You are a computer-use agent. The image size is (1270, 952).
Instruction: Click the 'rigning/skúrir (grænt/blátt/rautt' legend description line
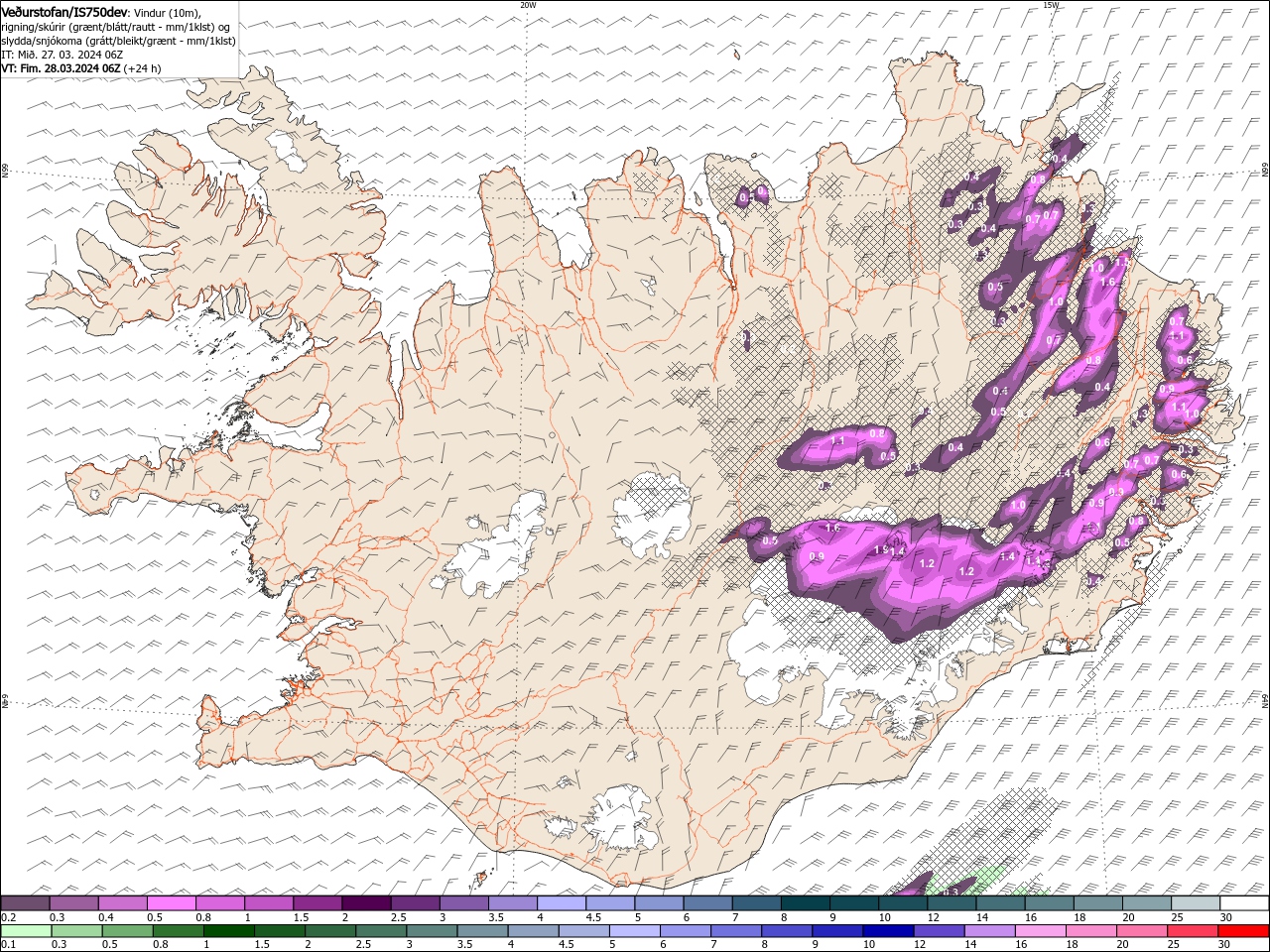(115, 26)
